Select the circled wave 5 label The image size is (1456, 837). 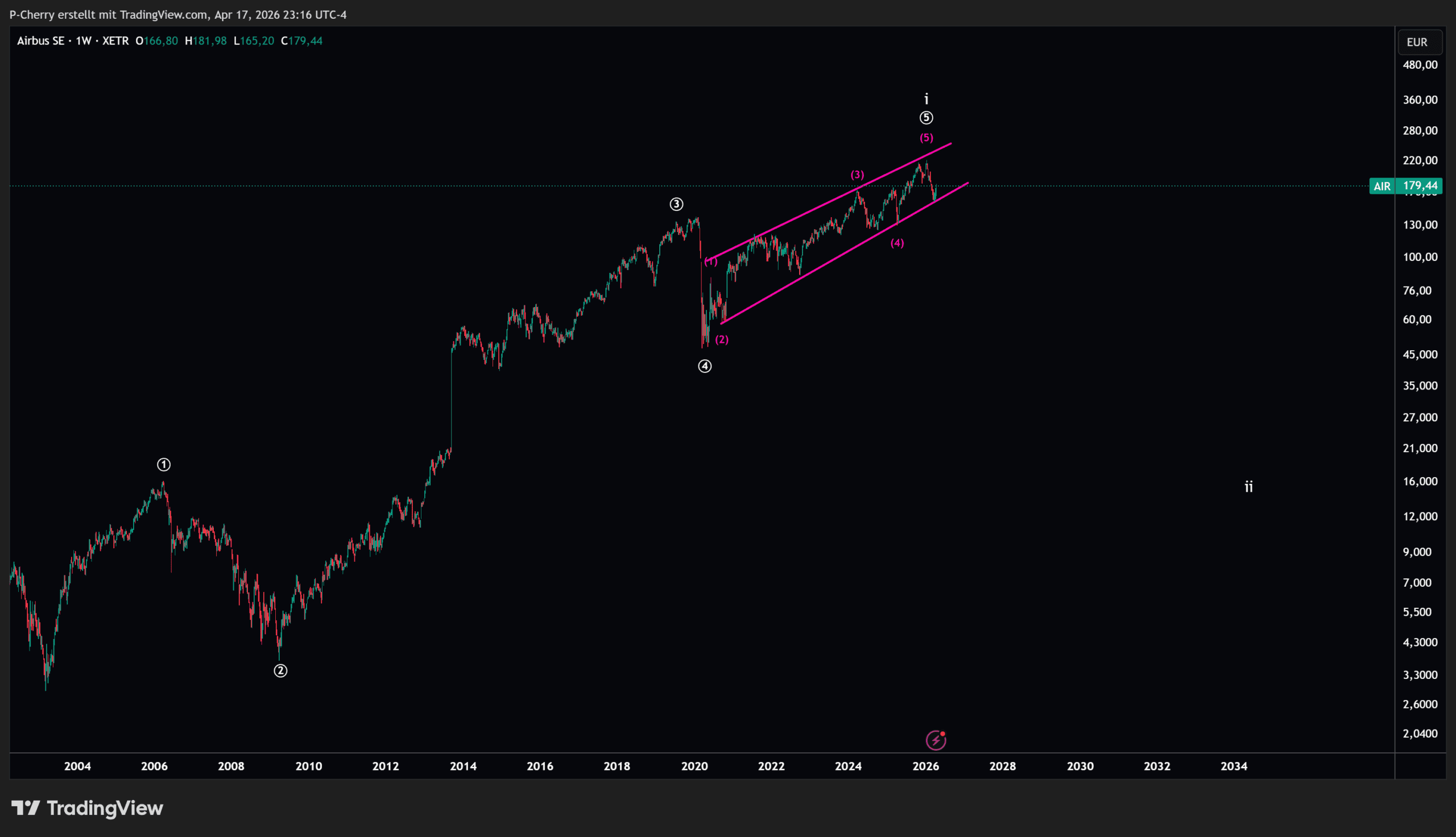click(x=926, y=118)
